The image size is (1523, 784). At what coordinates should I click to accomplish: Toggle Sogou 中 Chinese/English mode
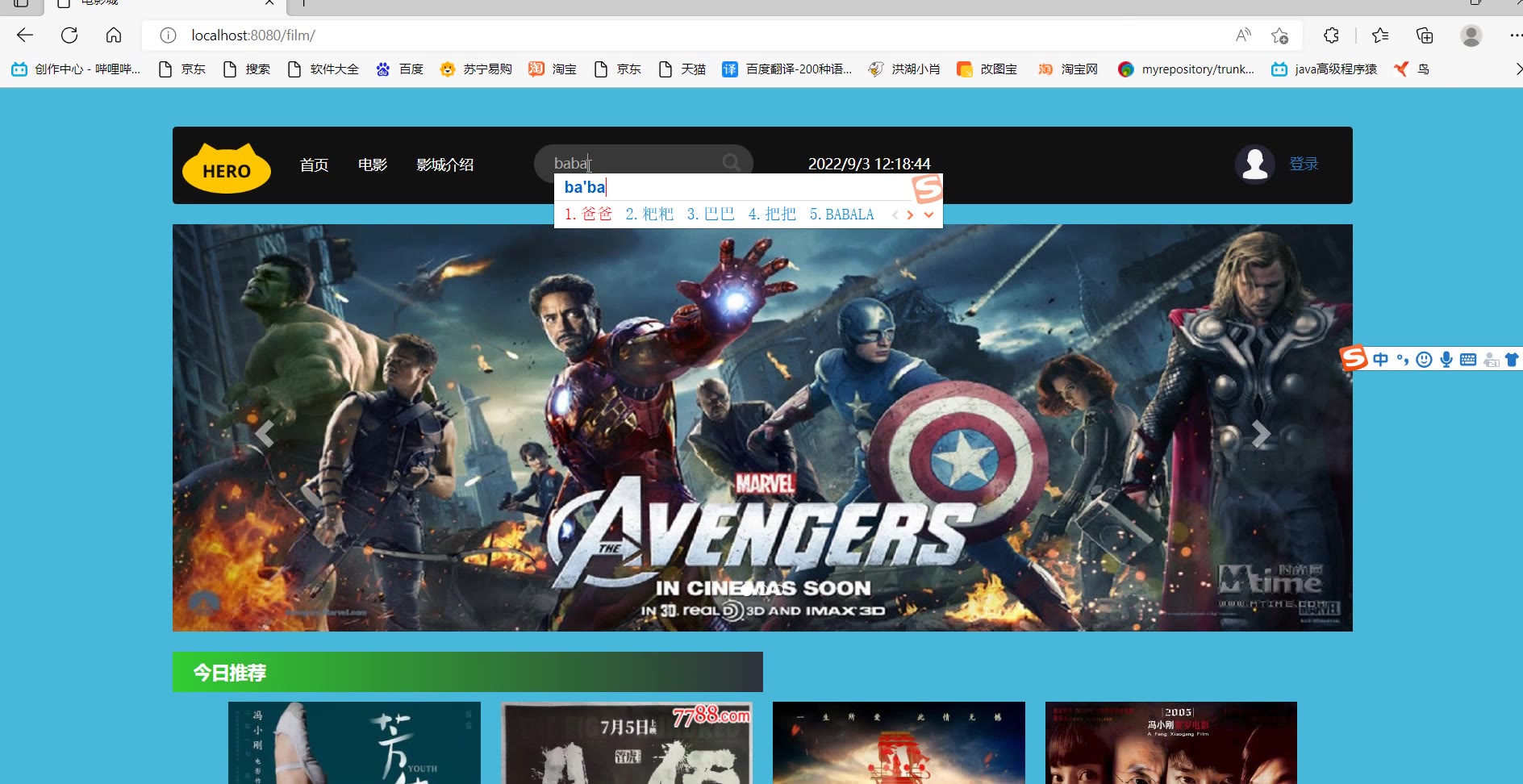point(1381,359)
